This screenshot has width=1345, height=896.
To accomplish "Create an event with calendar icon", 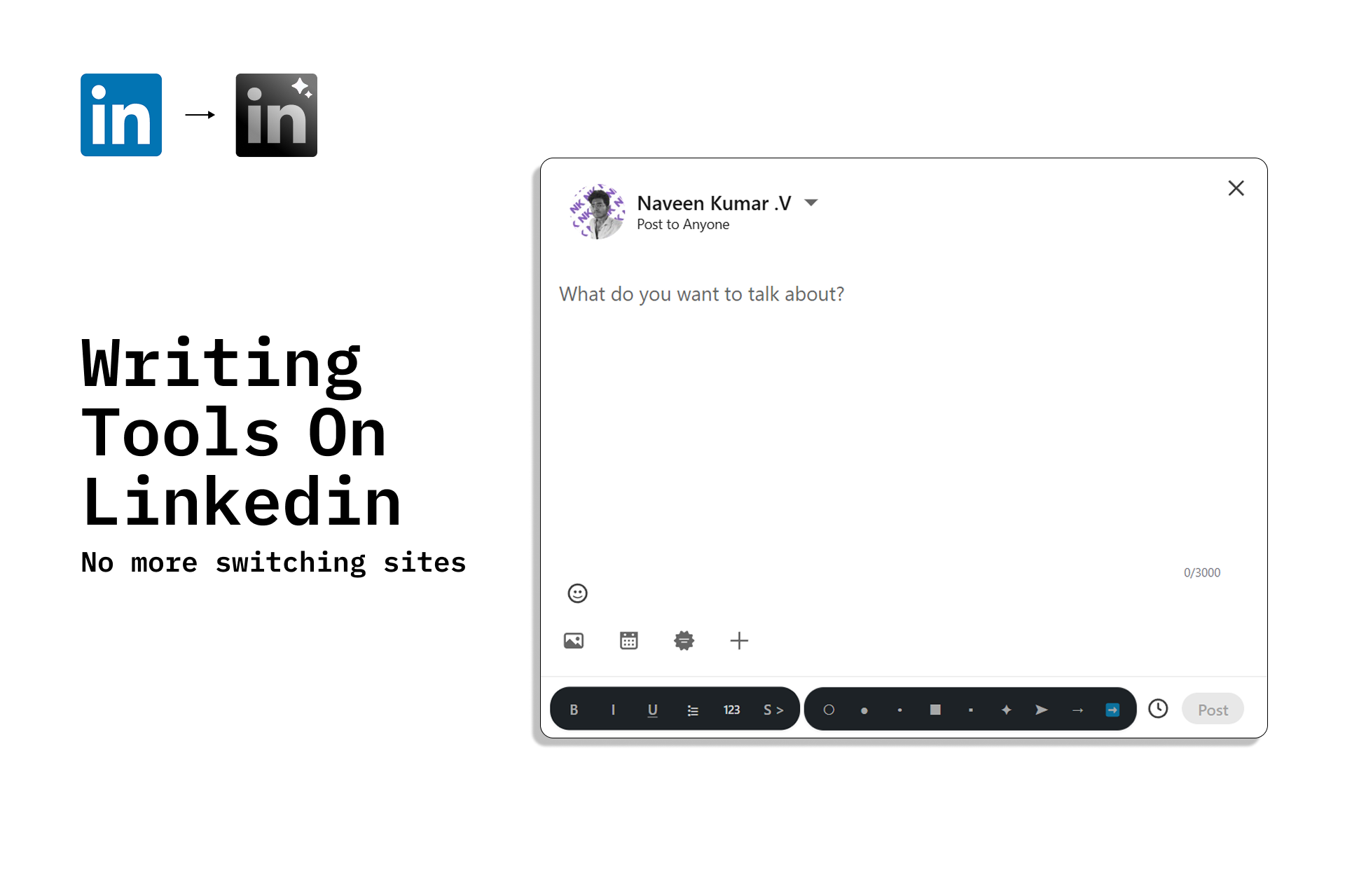I will pos(628,640).
